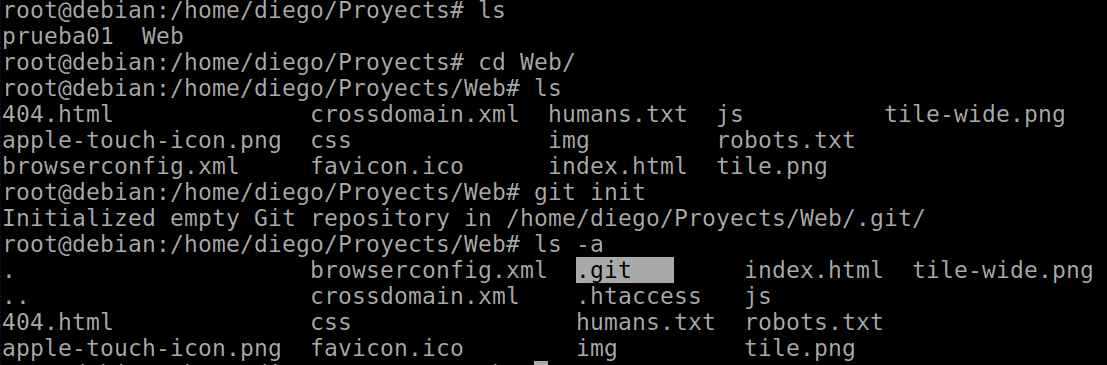Click tile-wide.png in the first ls listing

974,114
